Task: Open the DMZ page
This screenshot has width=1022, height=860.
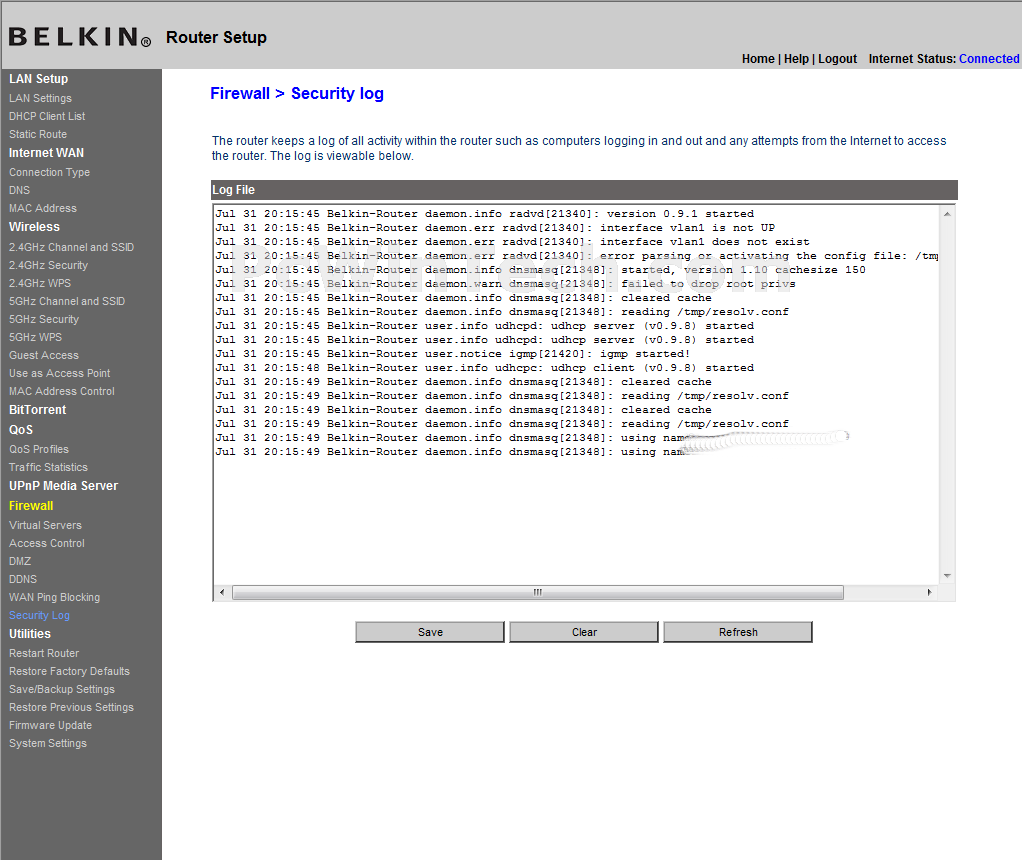Action: point(20,561)
